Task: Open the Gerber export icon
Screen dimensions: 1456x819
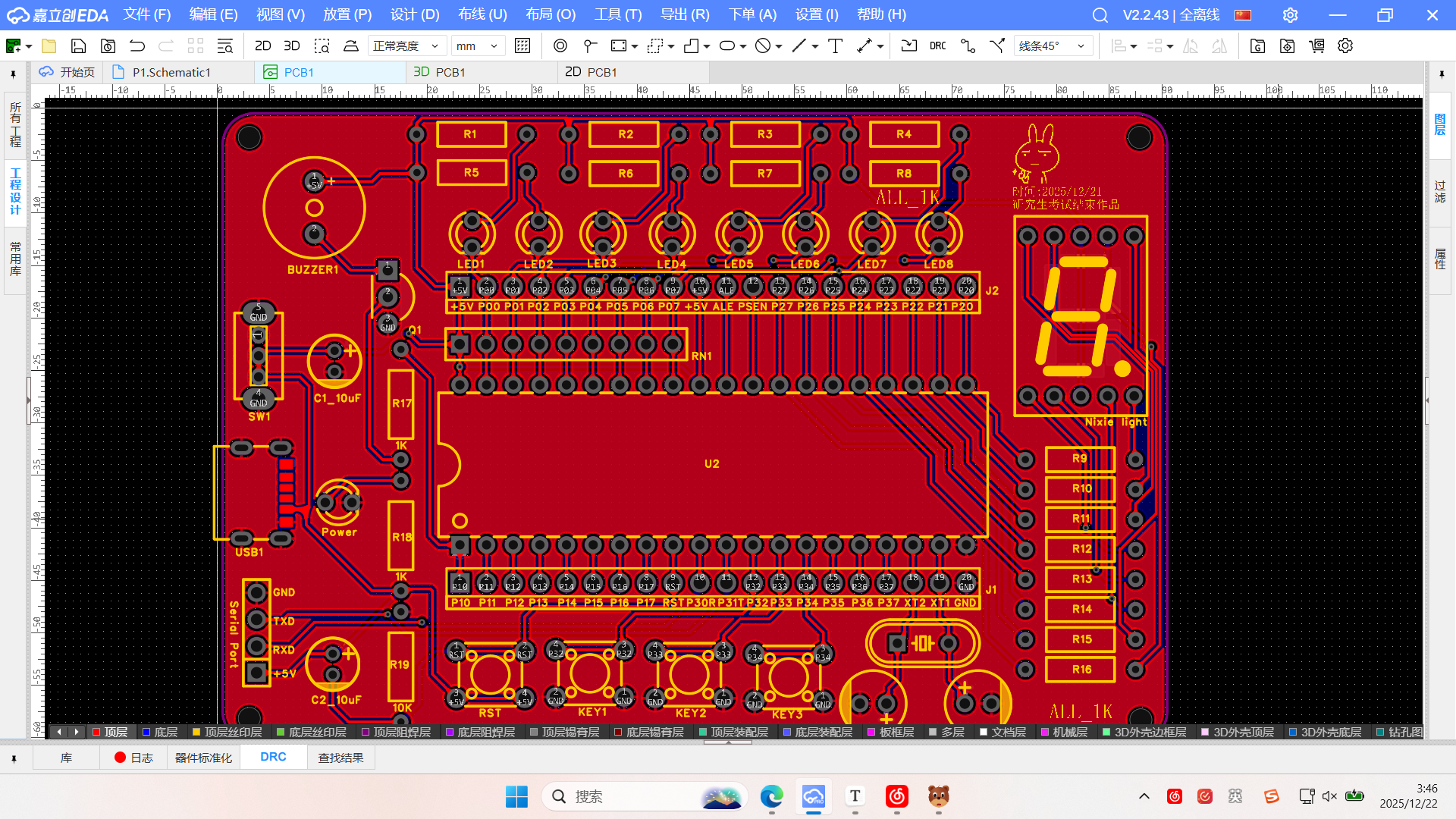Action: click(x=1257, y=45)
